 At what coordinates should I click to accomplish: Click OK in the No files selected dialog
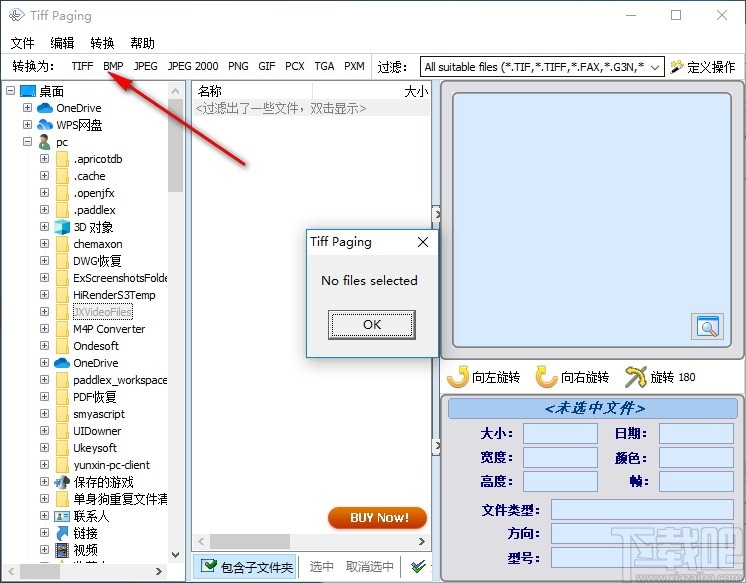[372, 325]
